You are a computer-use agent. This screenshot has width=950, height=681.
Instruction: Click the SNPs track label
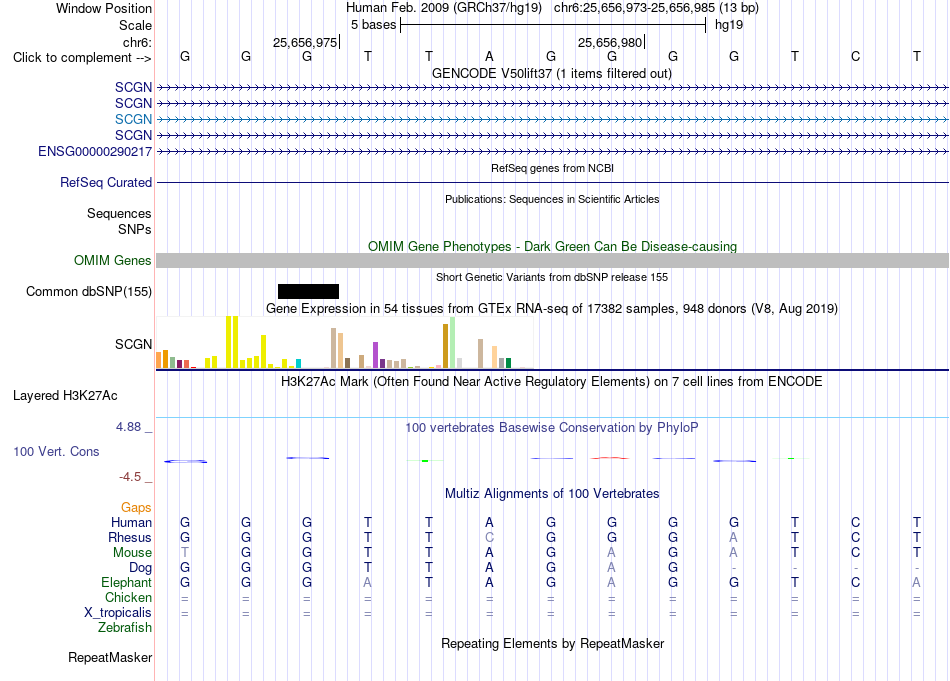tap(135, 230)
